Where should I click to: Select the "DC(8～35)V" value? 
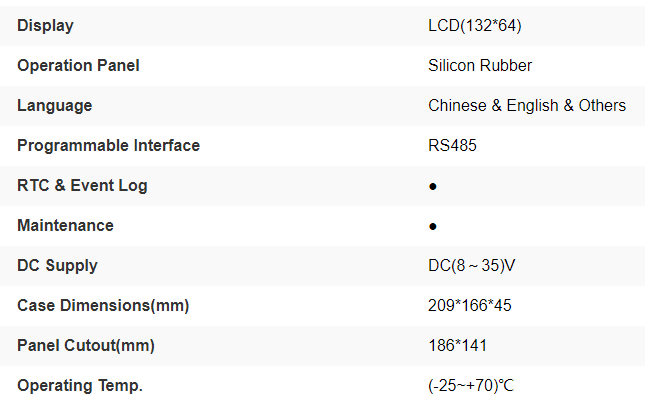pyautogui.click(x=472, y=265)
